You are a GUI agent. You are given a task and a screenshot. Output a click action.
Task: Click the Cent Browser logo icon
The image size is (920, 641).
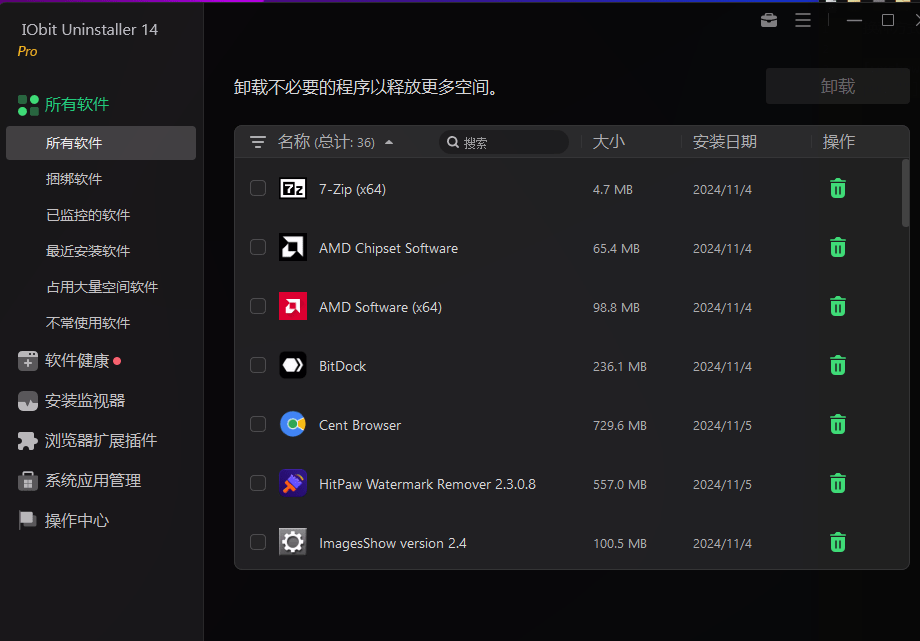[293, 424]
